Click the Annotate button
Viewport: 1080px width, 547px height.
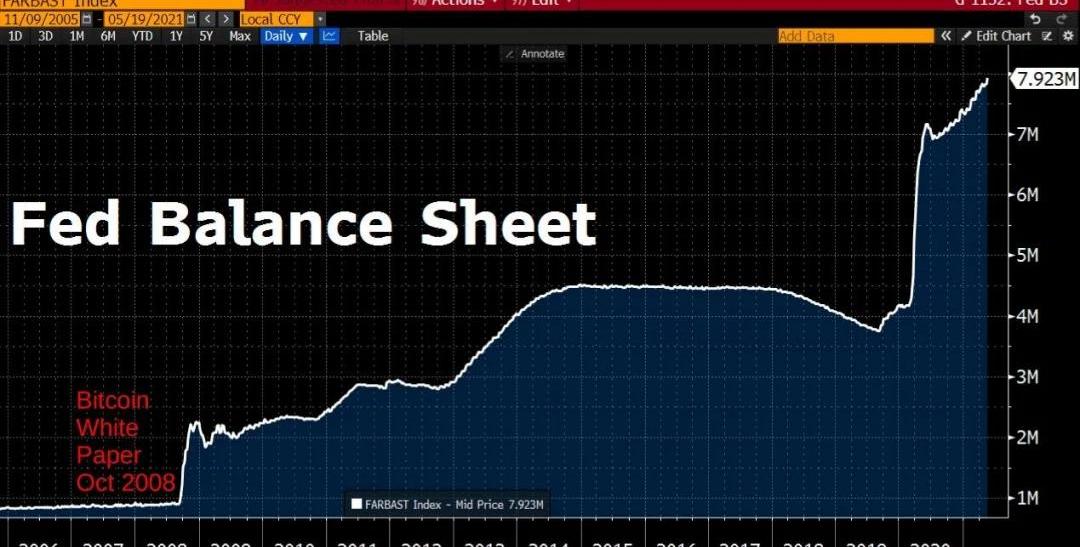(x=535, y=54)
